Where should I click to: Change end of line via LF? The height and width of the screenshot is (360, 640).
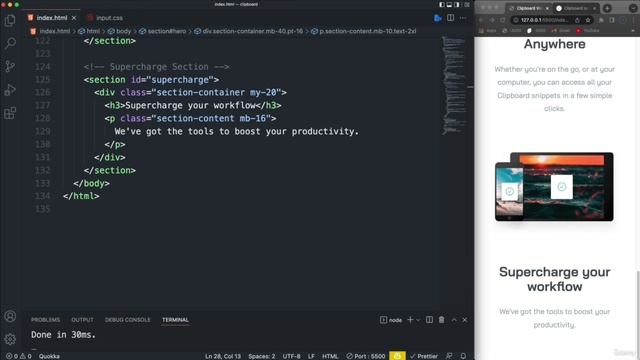(311, 356)
